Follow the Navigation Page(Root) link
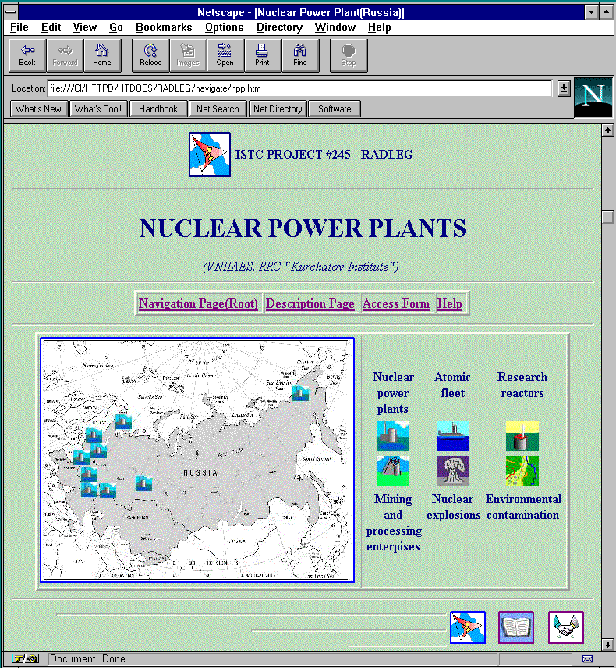The width and height of the screenshot is (616, 668). pos(198,304)
